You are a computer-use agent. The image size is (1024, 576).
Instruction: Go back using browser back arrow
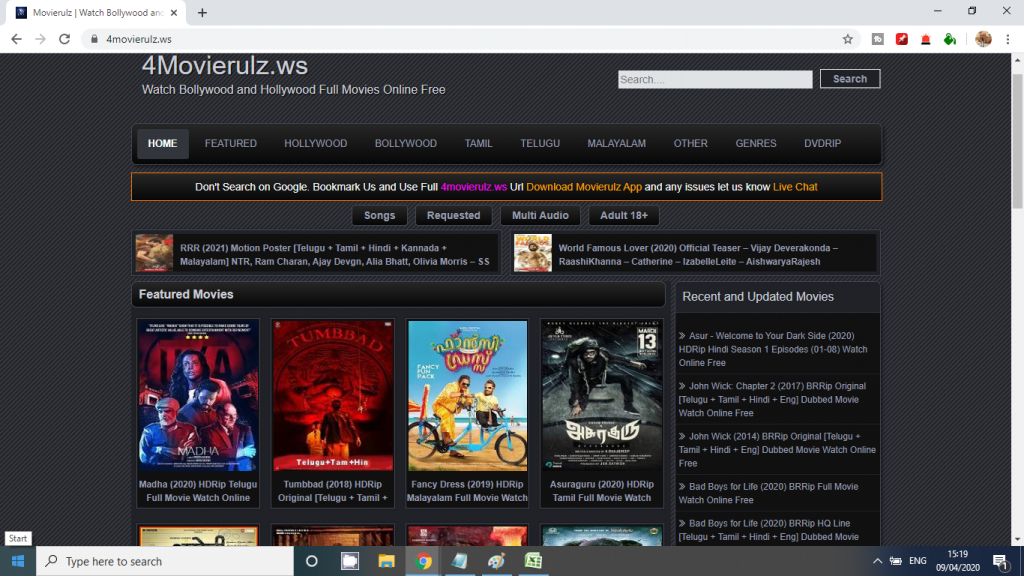tap(16, 39)
